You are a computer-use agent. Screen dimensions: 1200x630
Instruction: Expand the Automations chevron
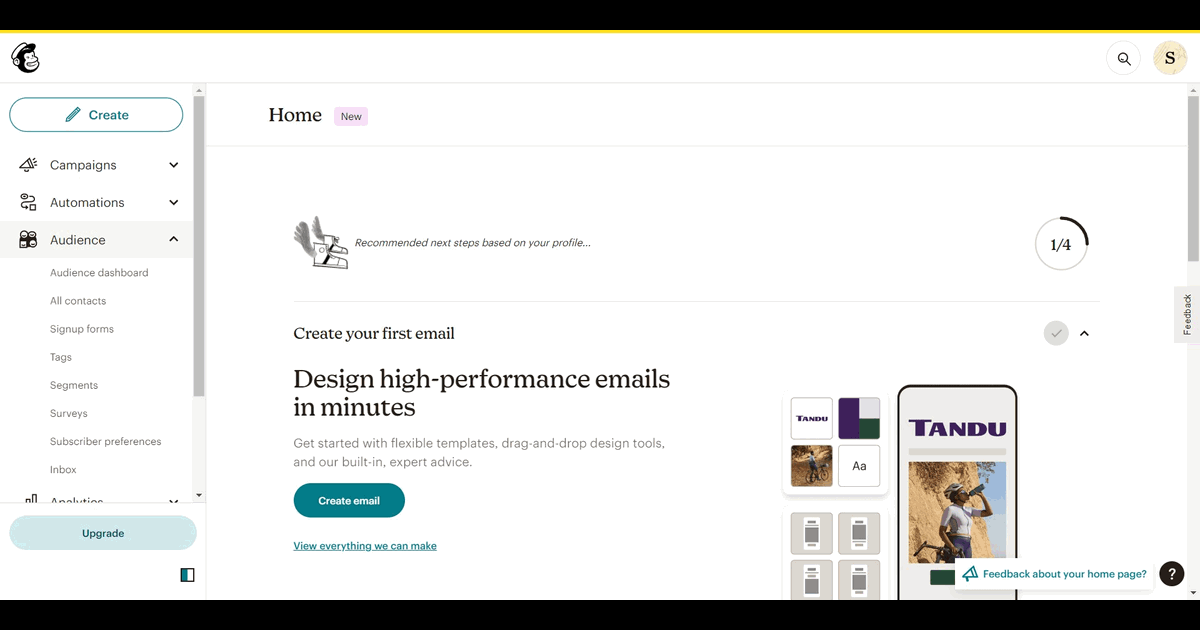(173, 202)
